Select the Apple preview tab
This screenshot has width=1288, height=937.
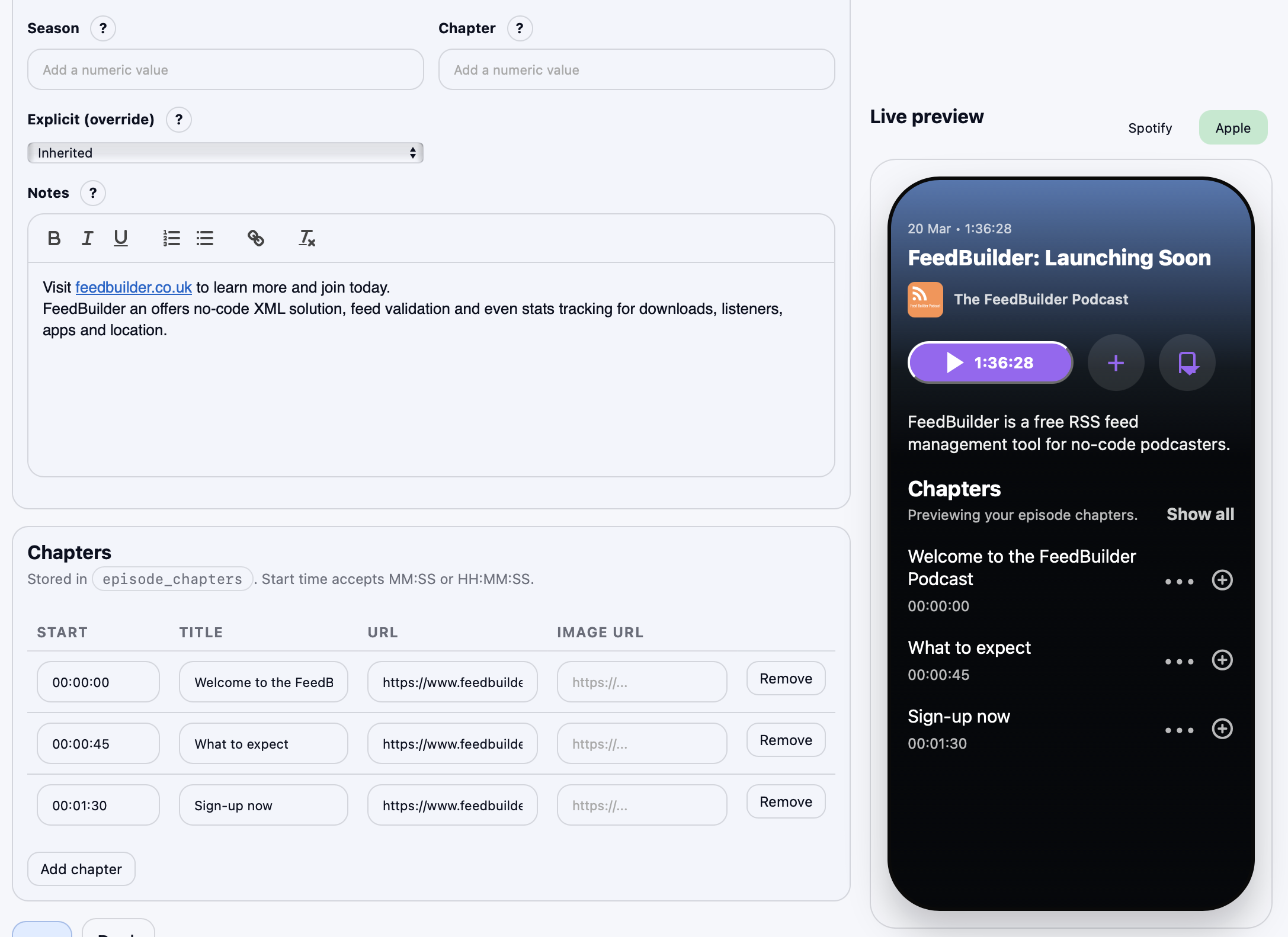(x=1232, y=128)
